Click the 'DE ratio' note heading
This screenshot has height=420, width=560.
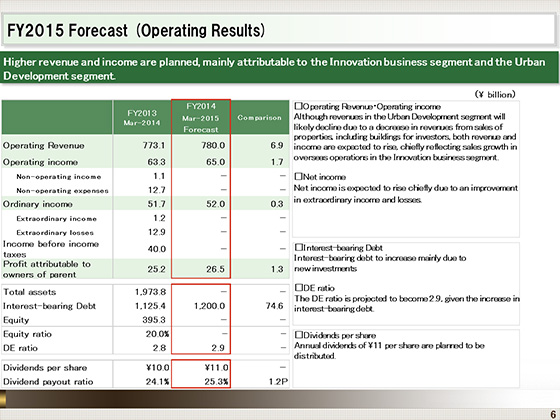[315, 288]
